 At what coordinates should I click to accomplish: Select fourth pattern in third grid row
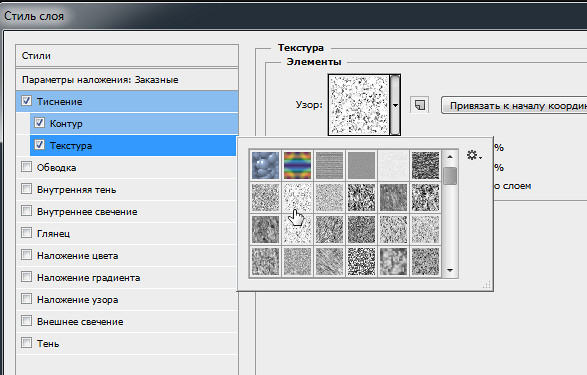361,229
